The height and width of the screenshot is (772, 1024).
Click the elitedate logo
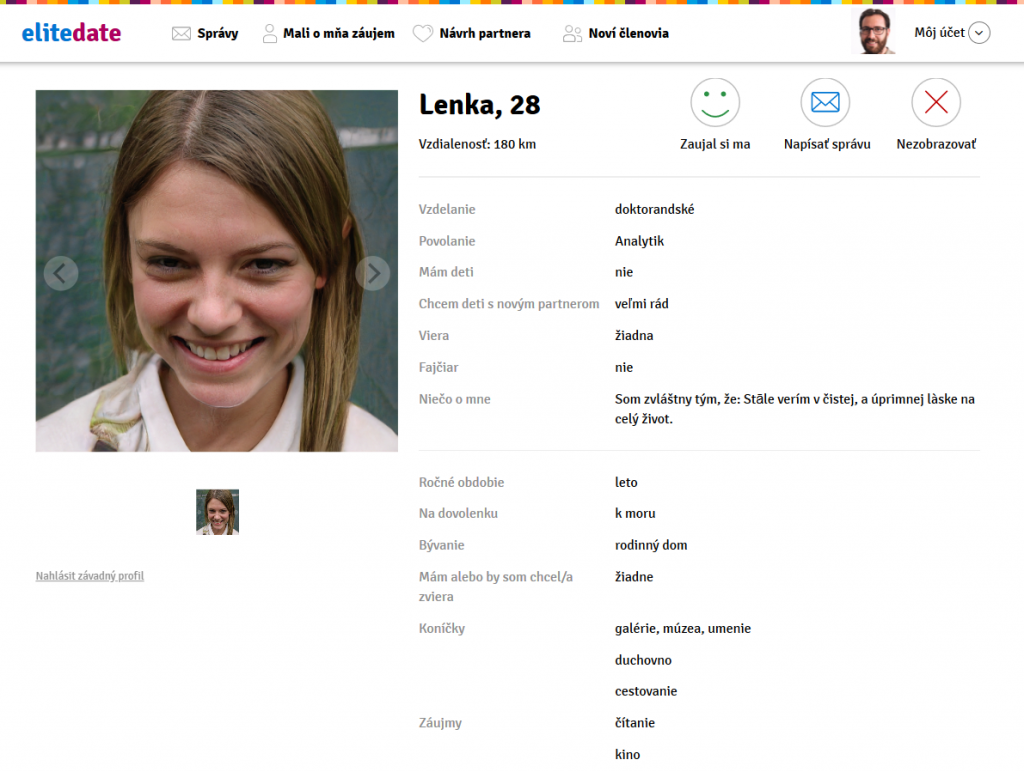click(71, 32)
